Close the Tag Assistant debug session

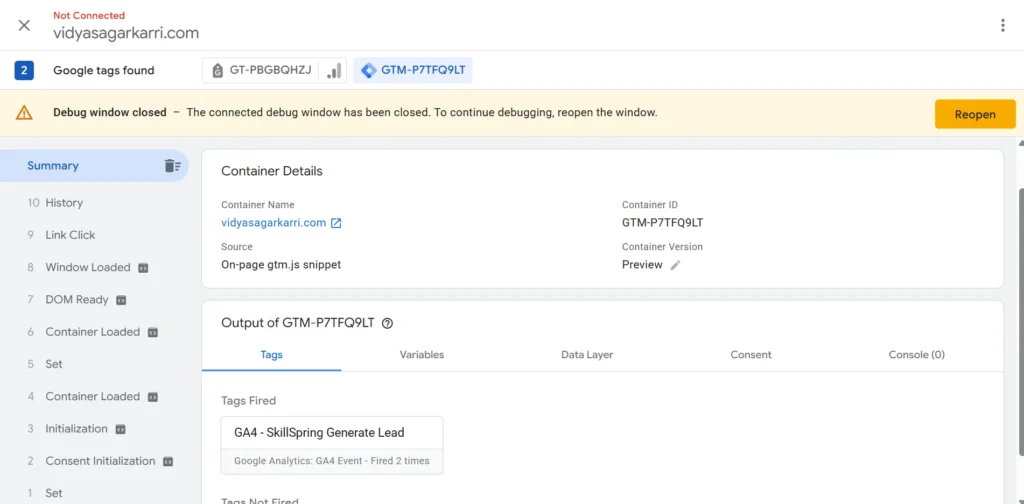pos(24,25)
